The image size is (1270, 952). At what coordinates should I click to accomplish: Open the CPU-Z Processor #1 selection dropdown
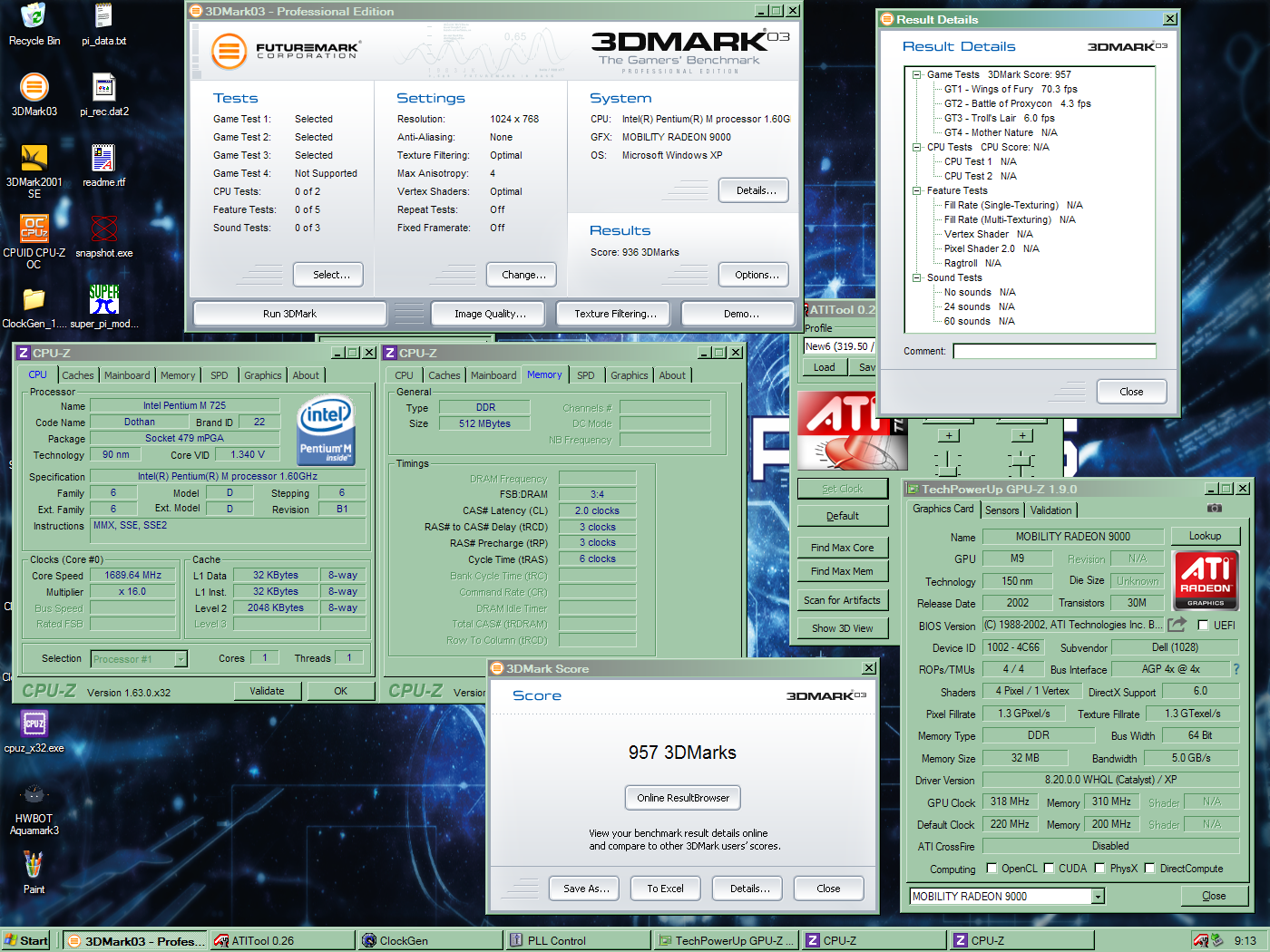[x=181, y=659]
